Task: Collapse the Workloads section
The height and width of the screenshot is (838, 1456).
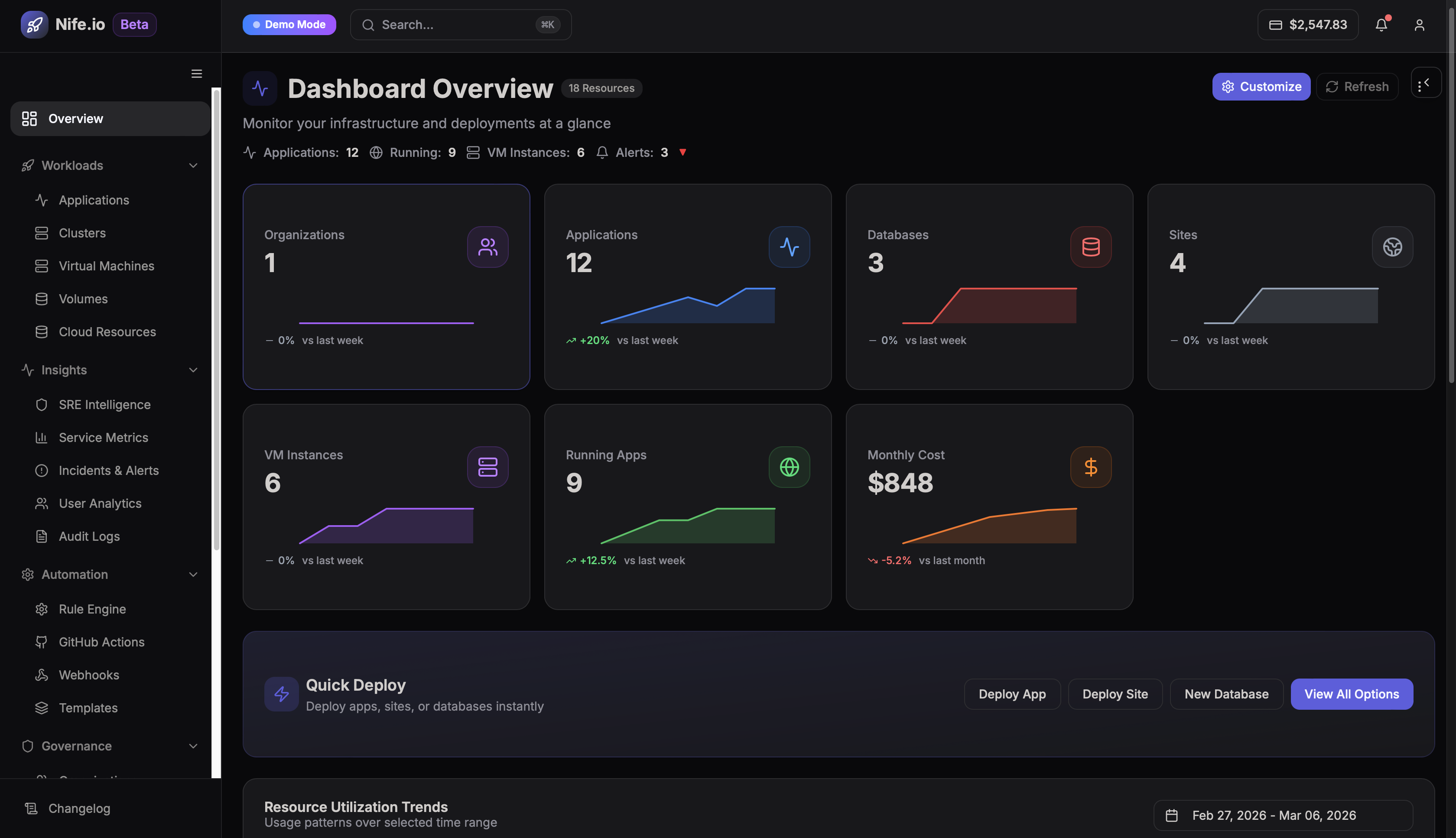Action: click(193, 165)
